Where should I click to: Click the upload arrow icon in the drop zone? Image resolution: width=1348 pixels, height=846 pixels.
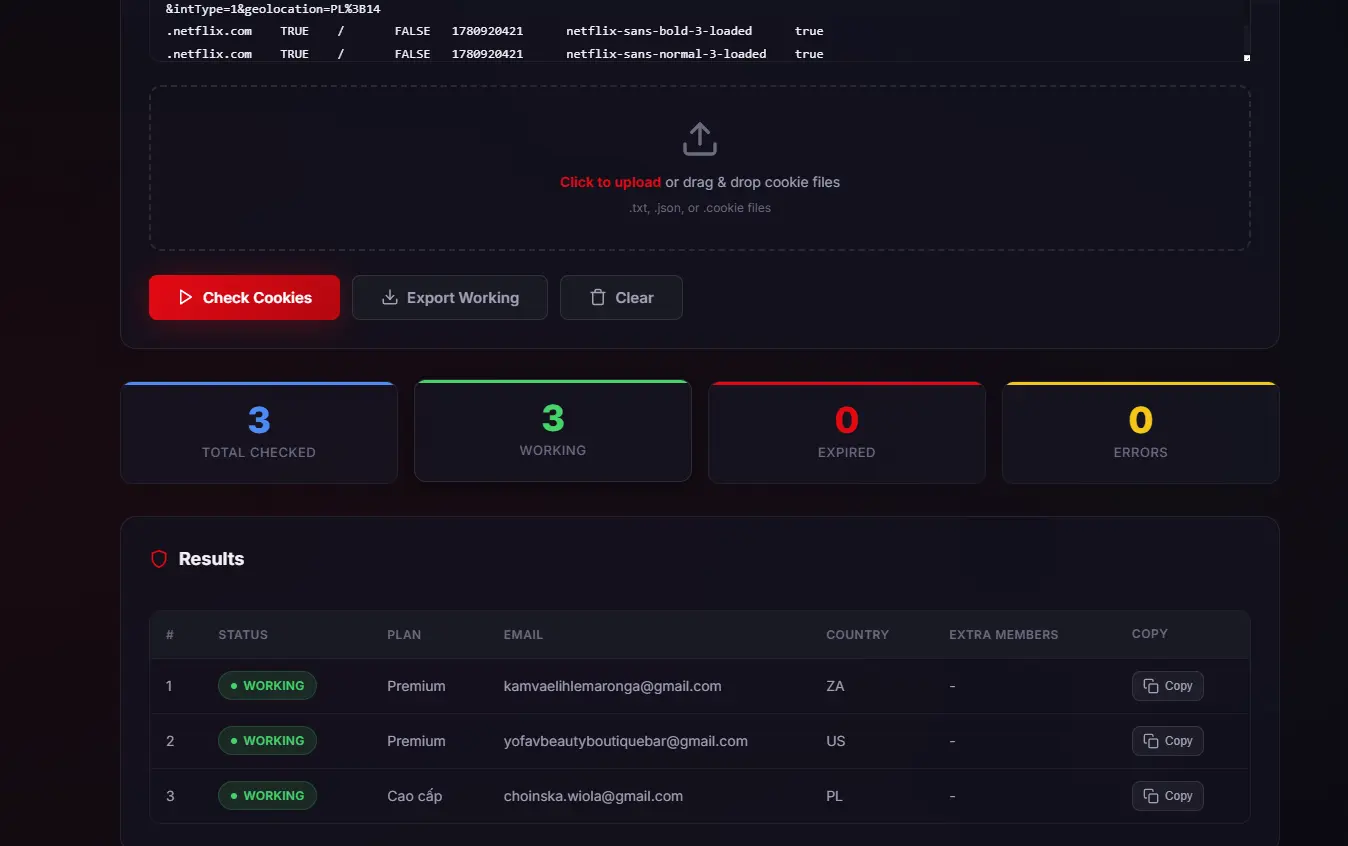[x=700, y=139]
